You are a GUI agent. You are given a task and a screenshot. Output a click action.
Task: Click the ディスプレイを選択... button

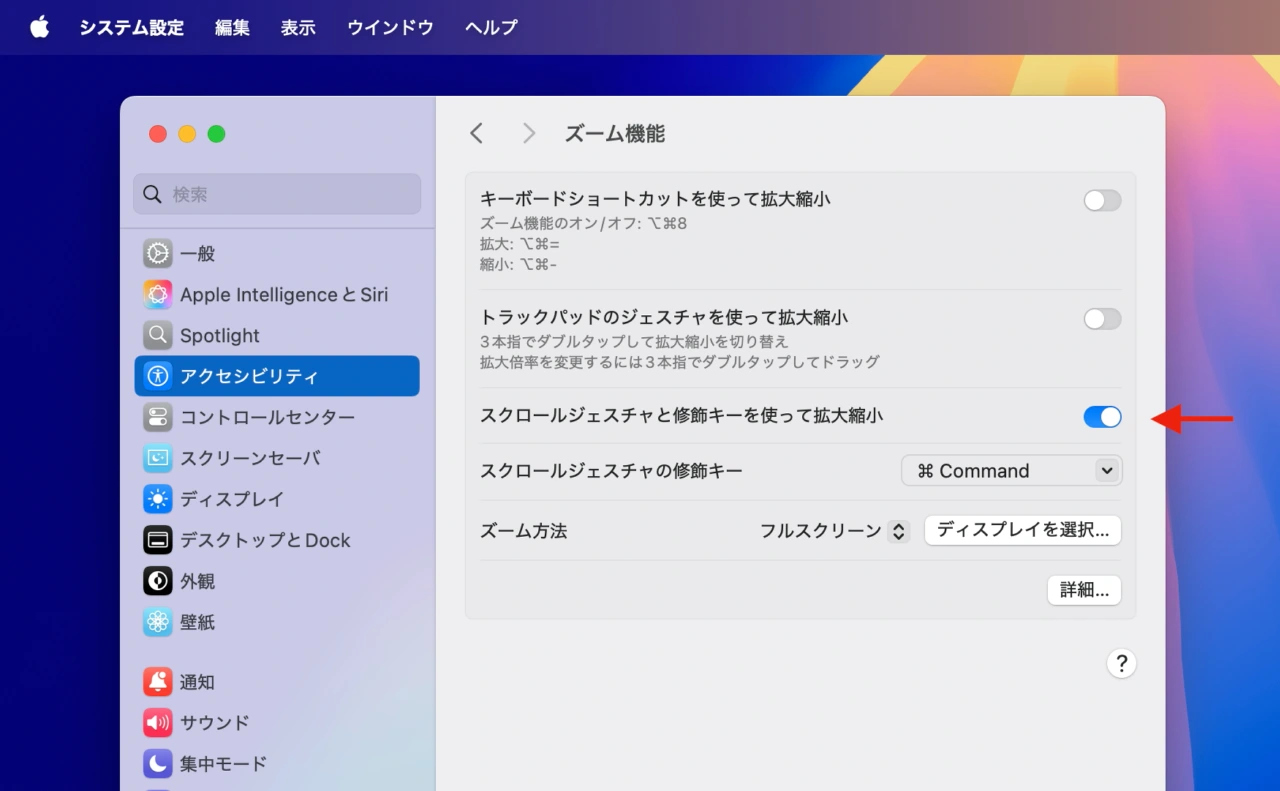pos(1022,530)
